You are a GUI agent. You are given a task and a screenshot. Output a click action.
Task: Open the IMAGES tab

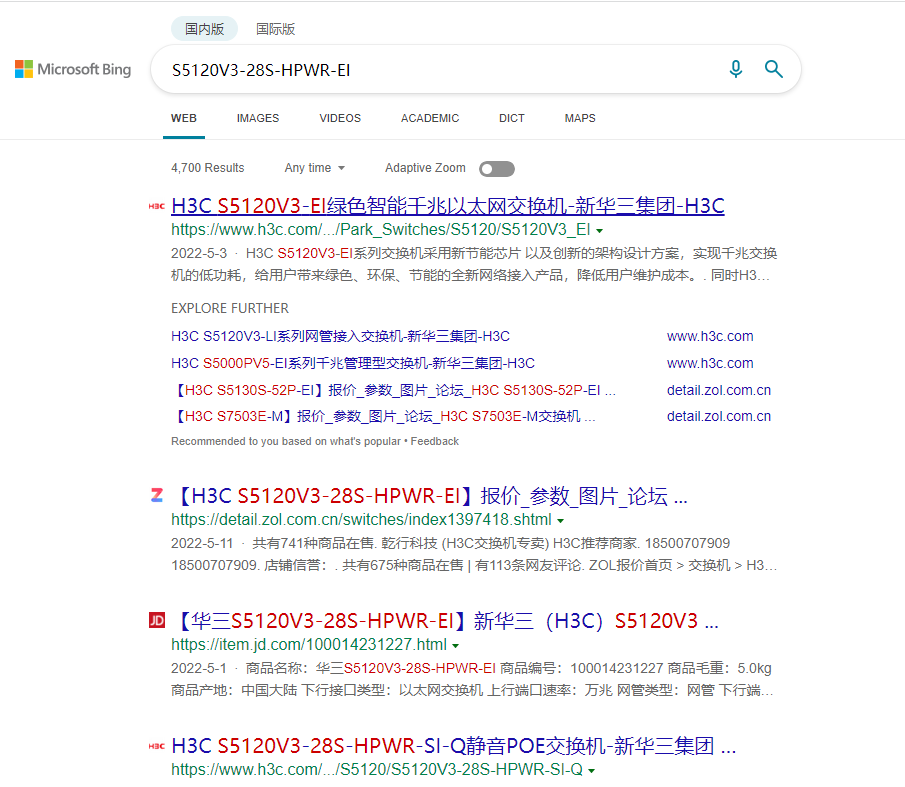click(x=257, y=118)
